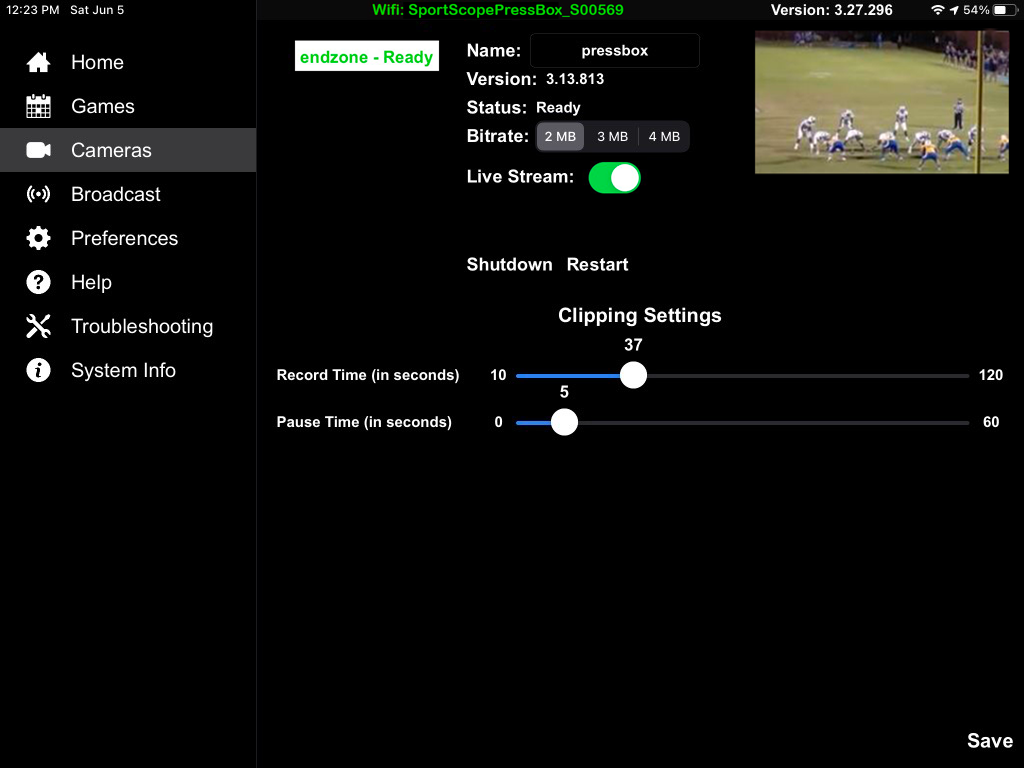Open the Home menu label
This screenshot has width=1024, height=768.
97,62
